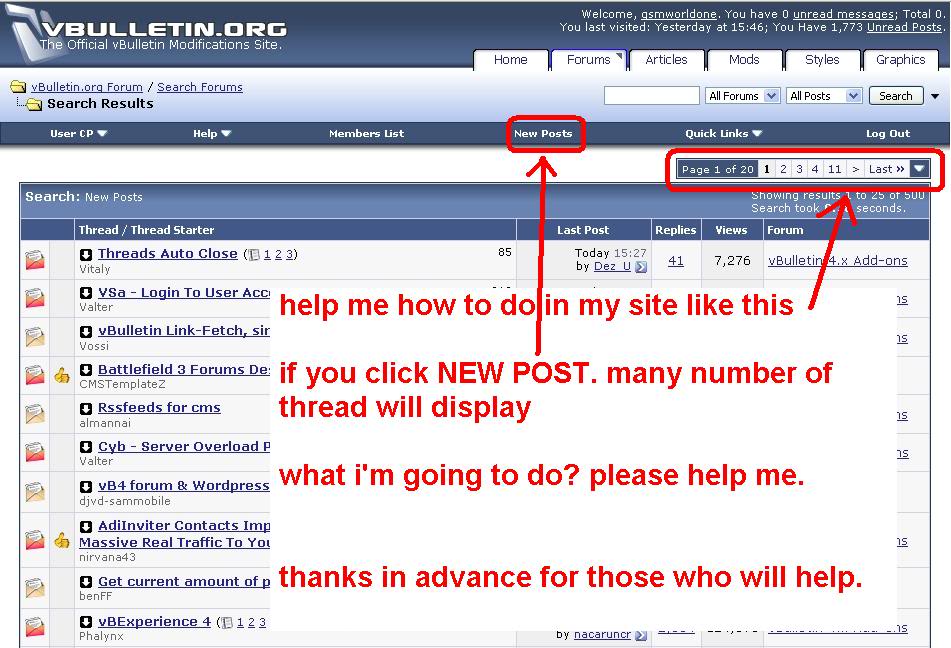Click the 41 replies count
Image resolution: width=951 pixels, height=648 pixels.
(676, 261)
